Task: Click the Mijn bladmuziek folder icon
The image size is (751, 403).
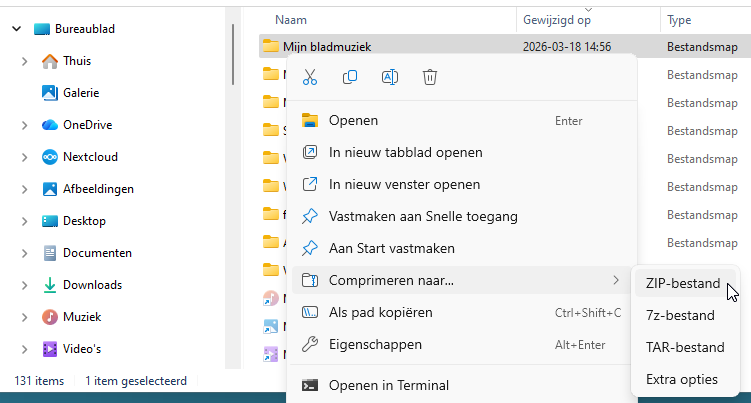Action: click(271, 46)
